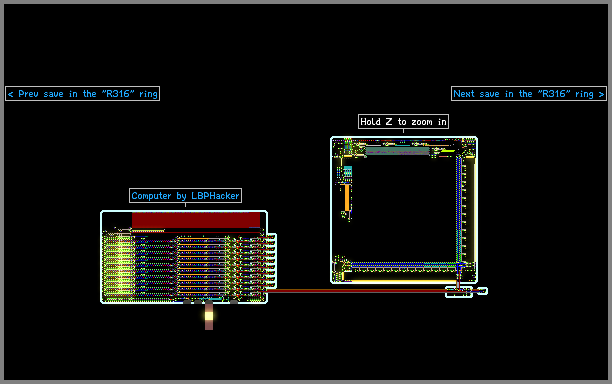Go to previous save in R316 ring
The height and width of the screenshot is (384, 612).
click(x=82, y=94)
